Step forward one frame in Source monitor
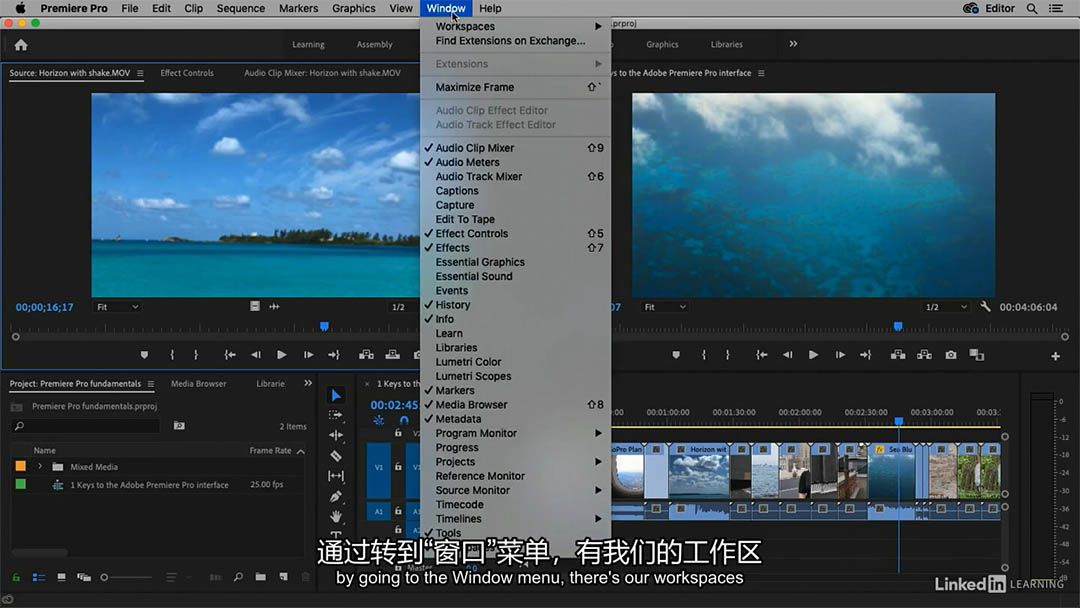The height and width of the screenshot is (608, 1080). (308, 355)
